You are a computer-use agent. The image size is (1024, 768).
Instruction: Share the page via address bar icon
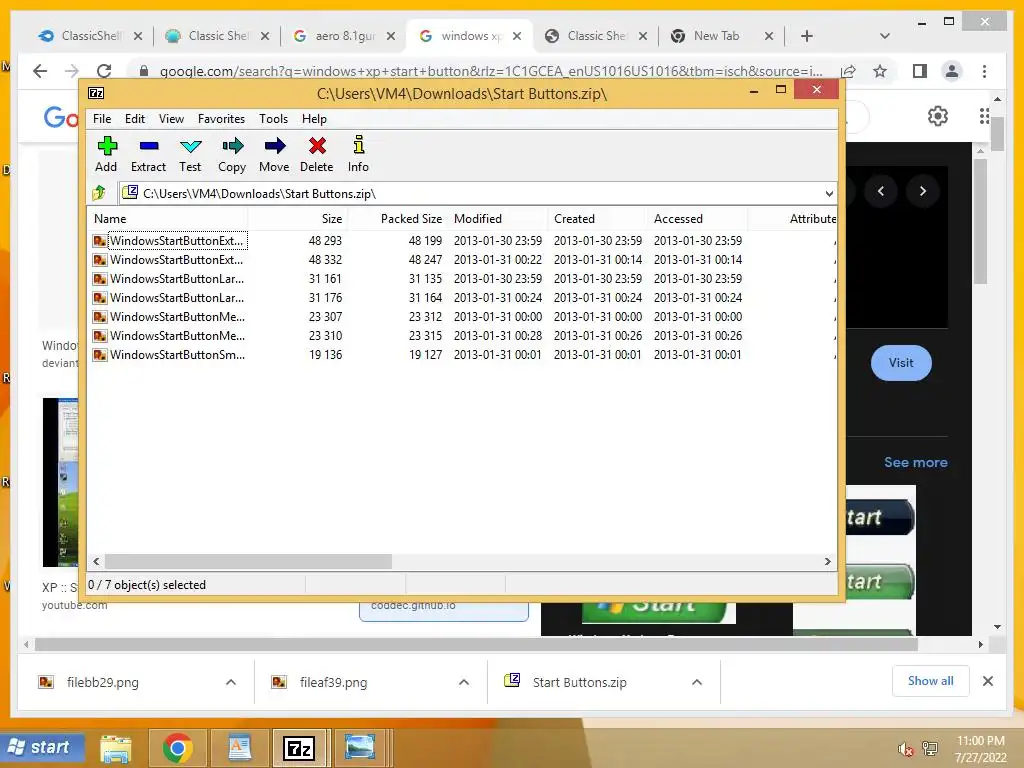point(848,71)
